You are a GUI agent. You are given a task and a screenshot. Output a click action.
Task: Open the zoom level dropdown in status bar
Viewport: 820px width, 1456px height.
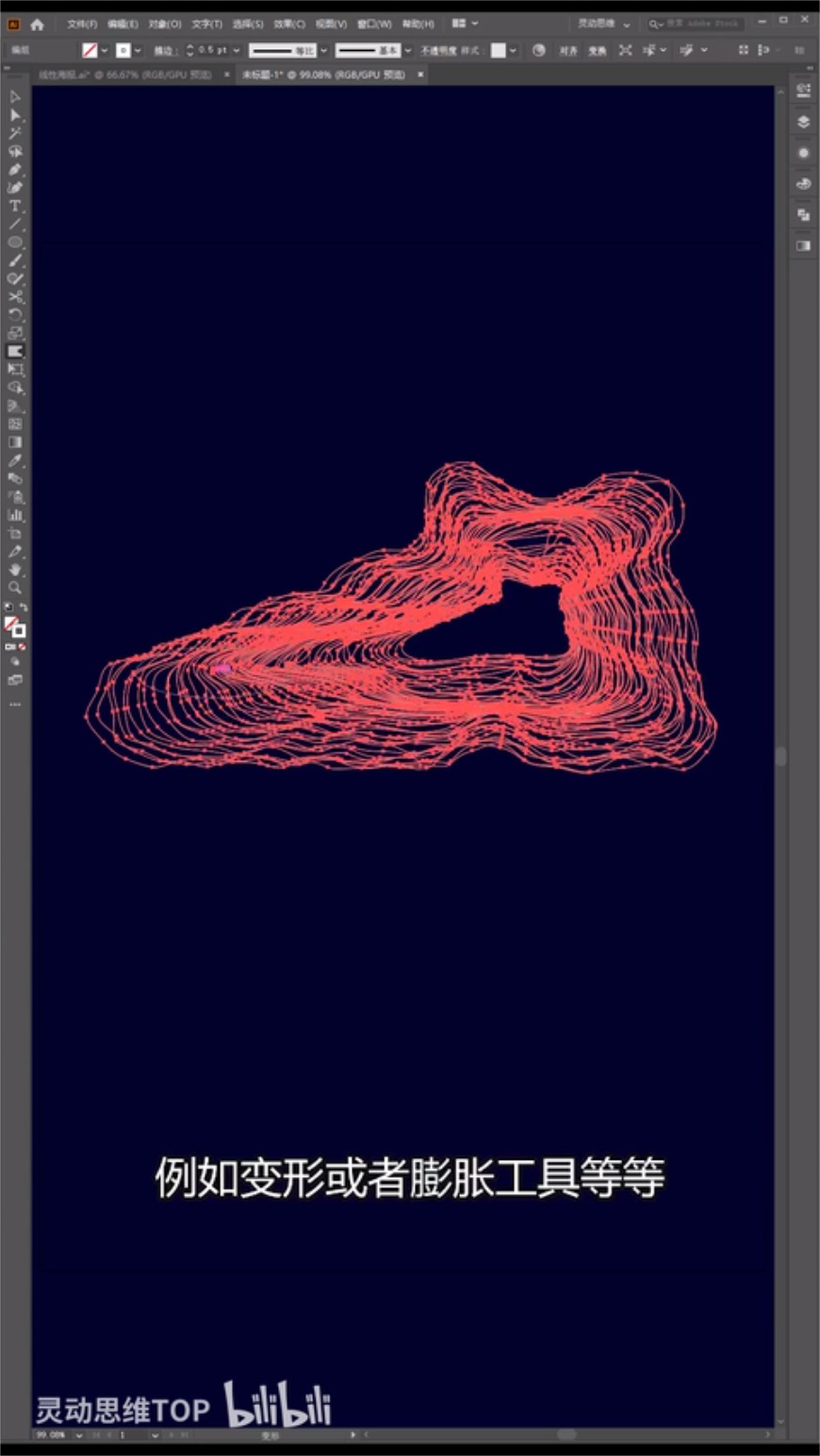click(x=78, y=1435)
